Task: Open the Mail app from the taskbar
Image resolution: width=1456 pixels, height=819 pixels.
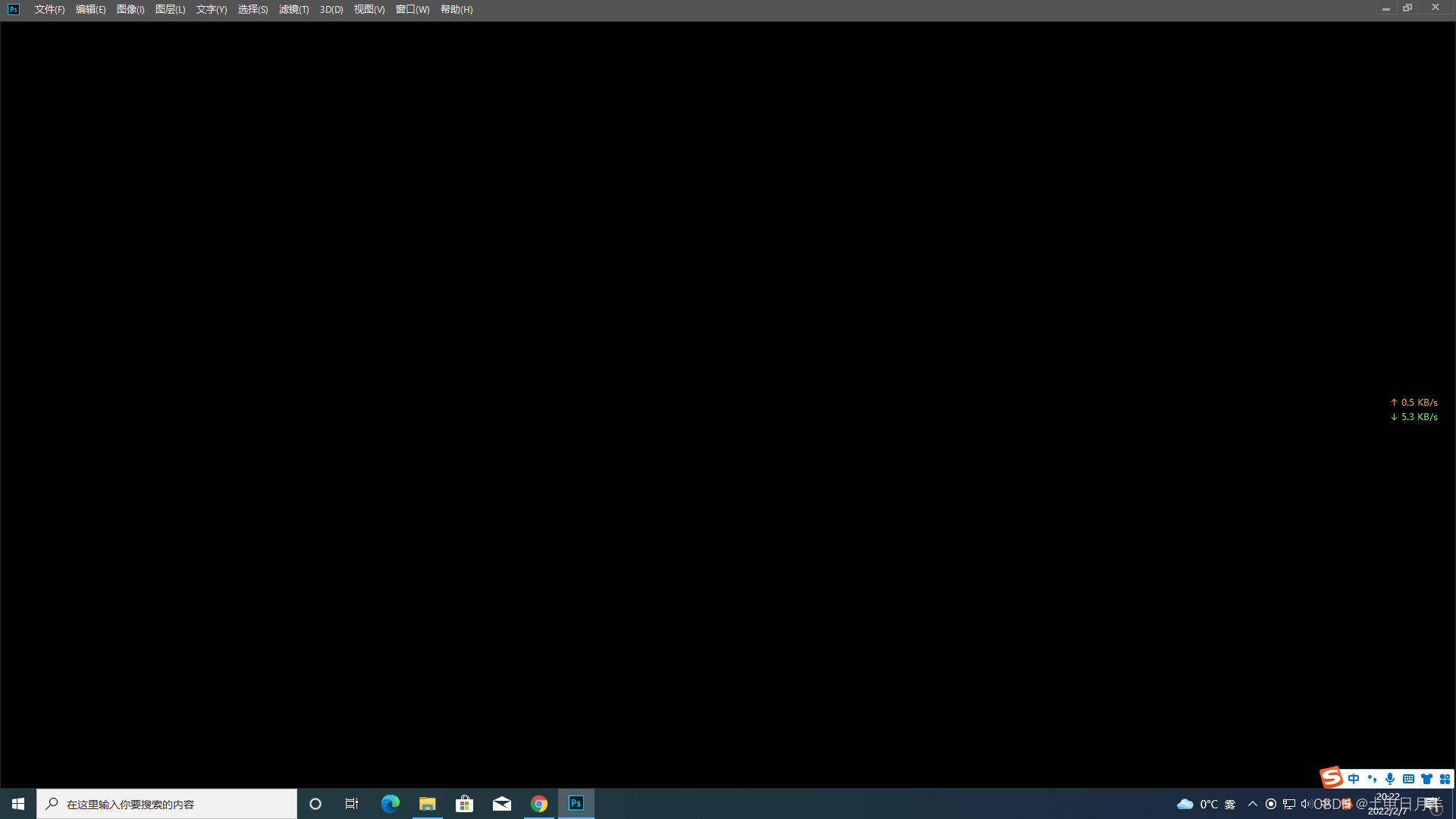Action: (x=501, y=804)
